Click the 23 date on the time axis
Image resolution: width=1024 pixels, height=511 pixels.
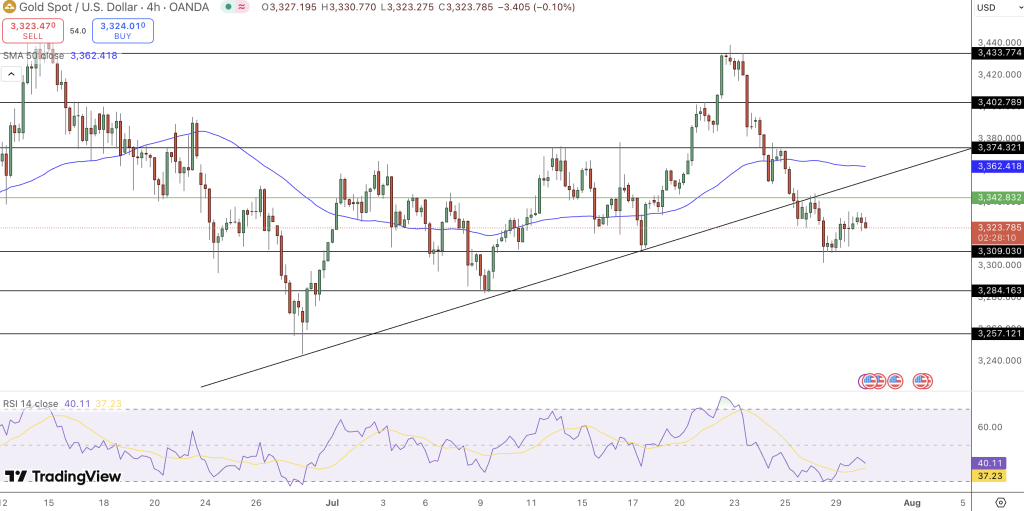pos(735,503)
